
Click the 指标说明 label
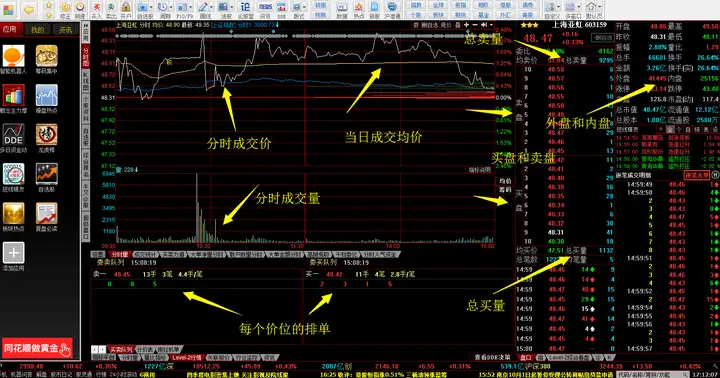479,170
